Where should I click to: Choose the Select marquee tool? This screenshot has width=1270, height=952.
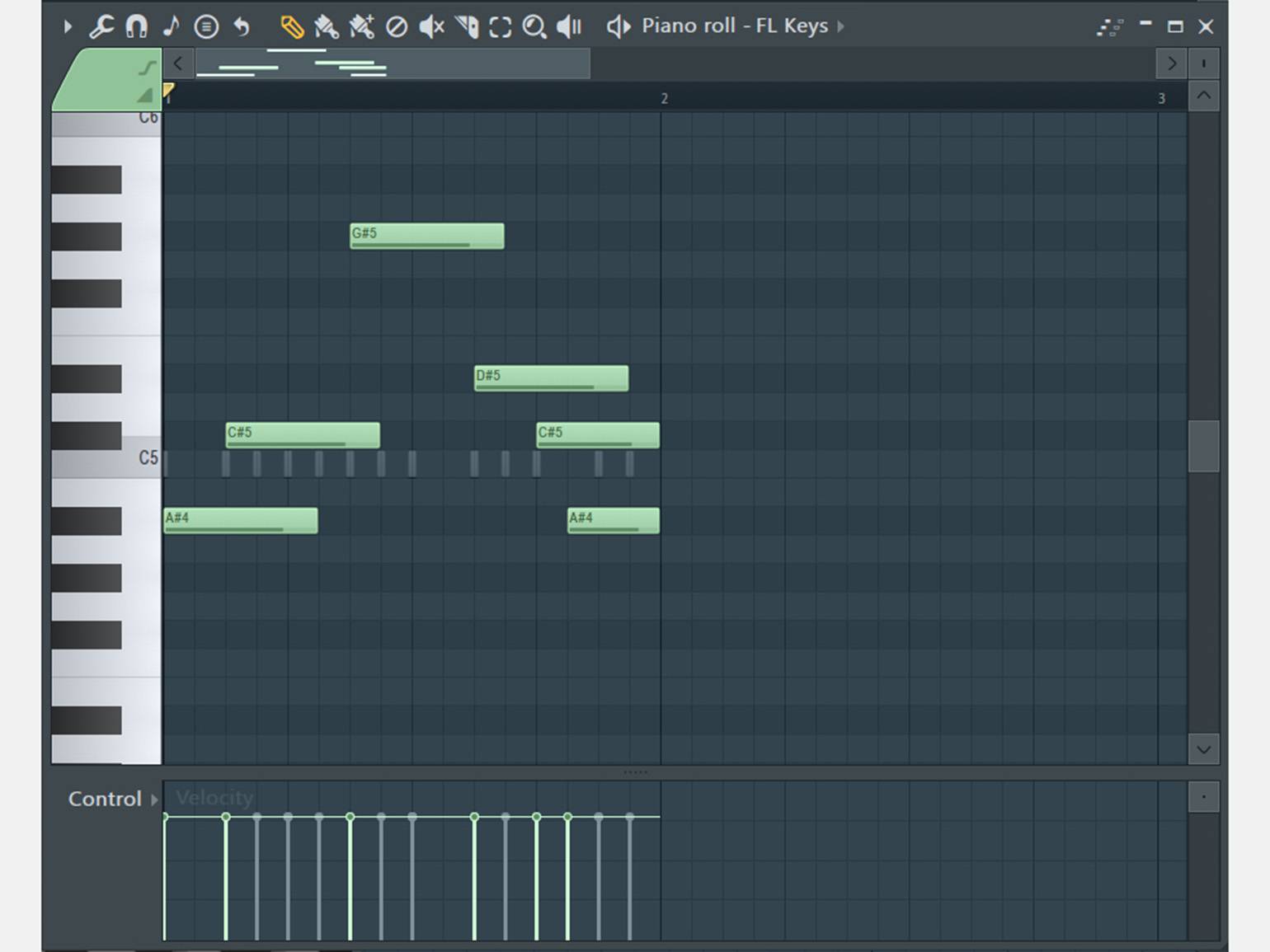point(500,27)
